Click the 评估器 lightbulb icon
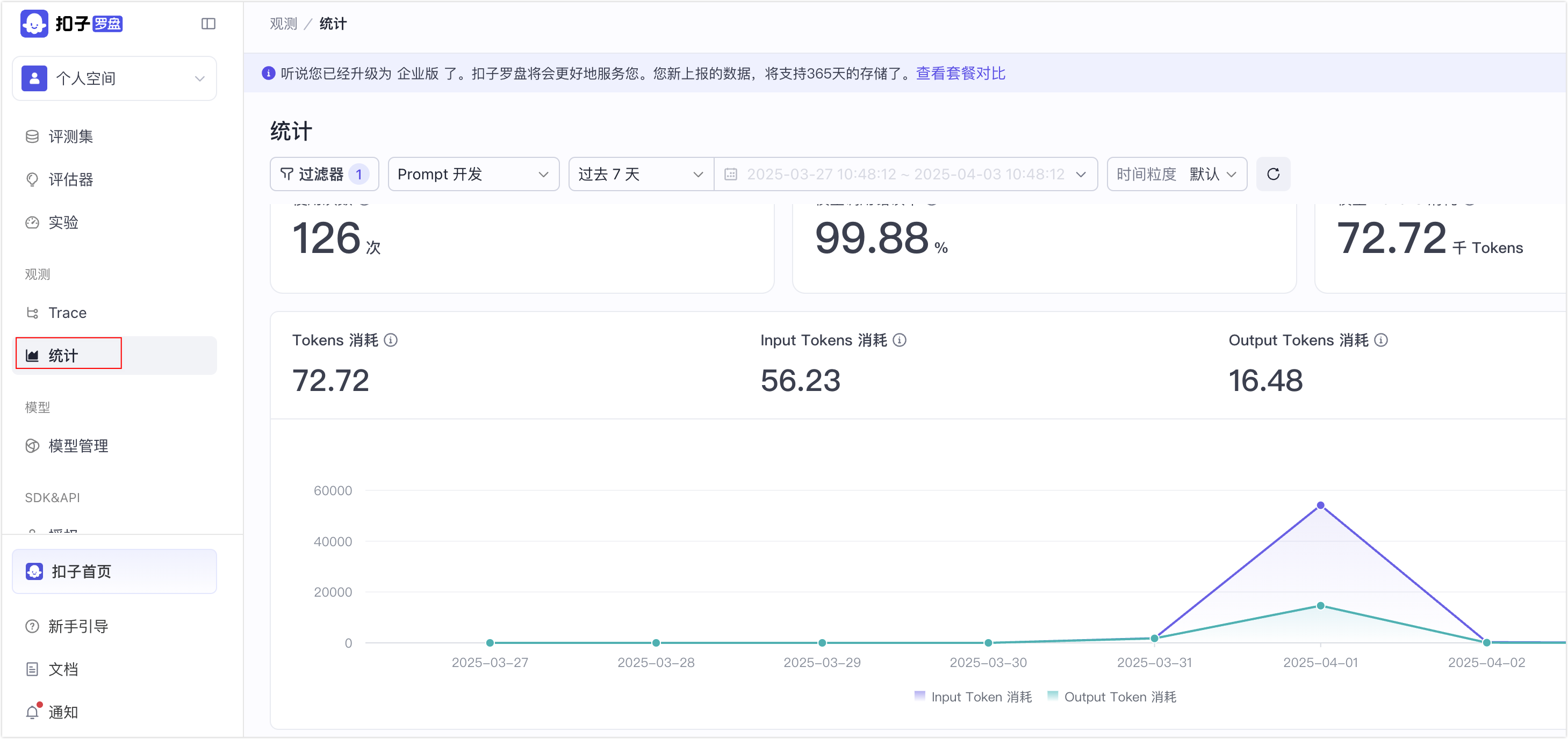The width and height of the screenshot is (1568, 739). [x=32, y=179]
